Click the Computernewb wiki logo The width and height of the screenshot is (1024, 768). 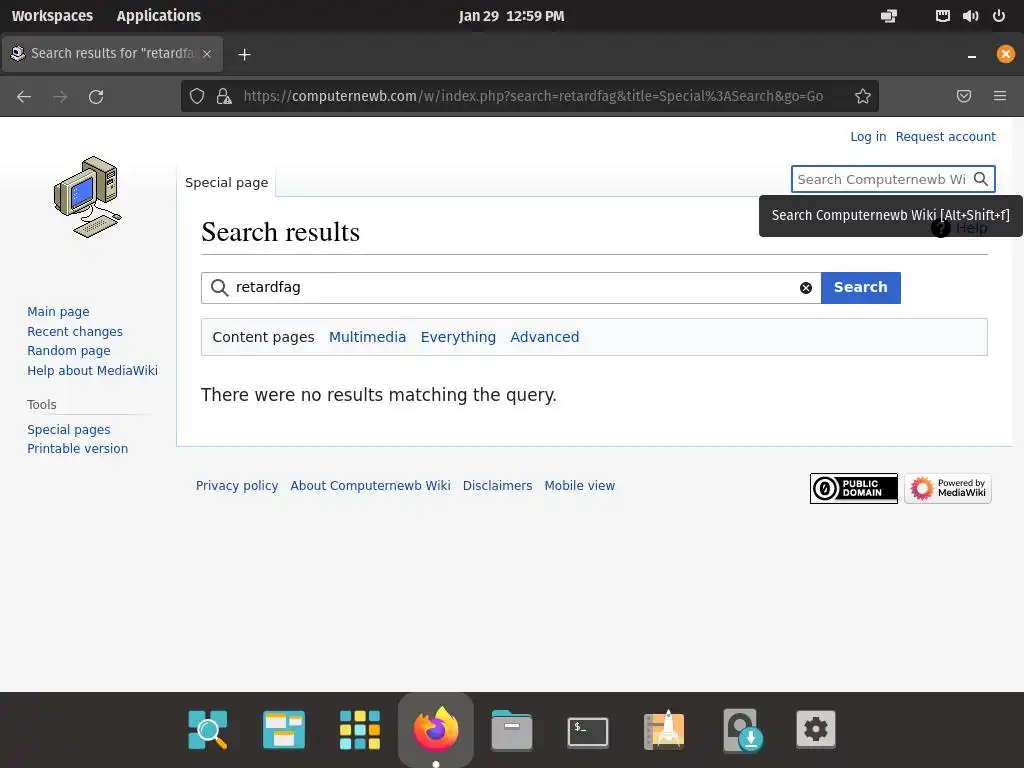[88, 197]
